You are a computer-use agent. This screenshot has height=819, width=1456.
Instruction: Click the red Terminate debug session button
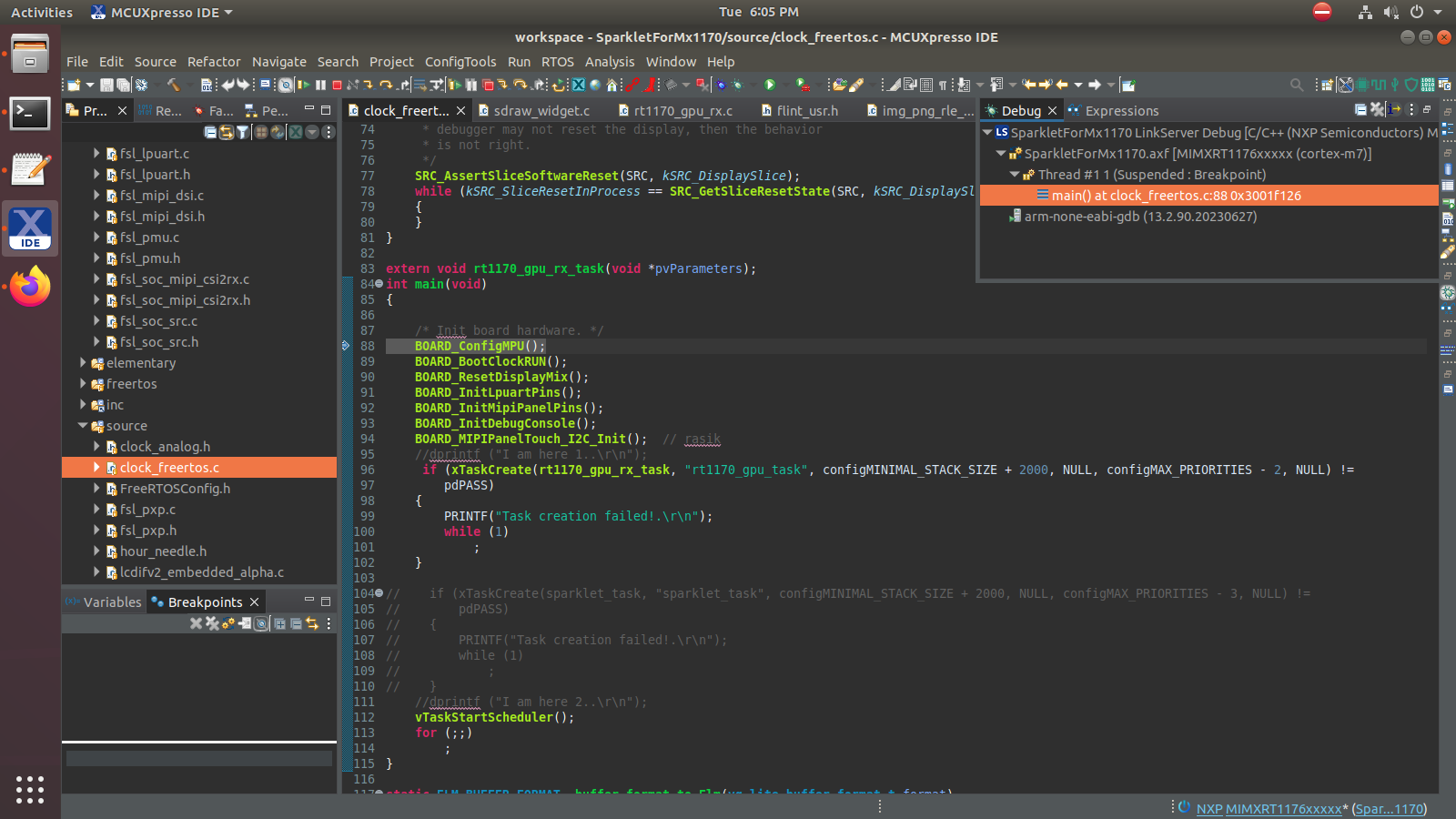point(337,85)
